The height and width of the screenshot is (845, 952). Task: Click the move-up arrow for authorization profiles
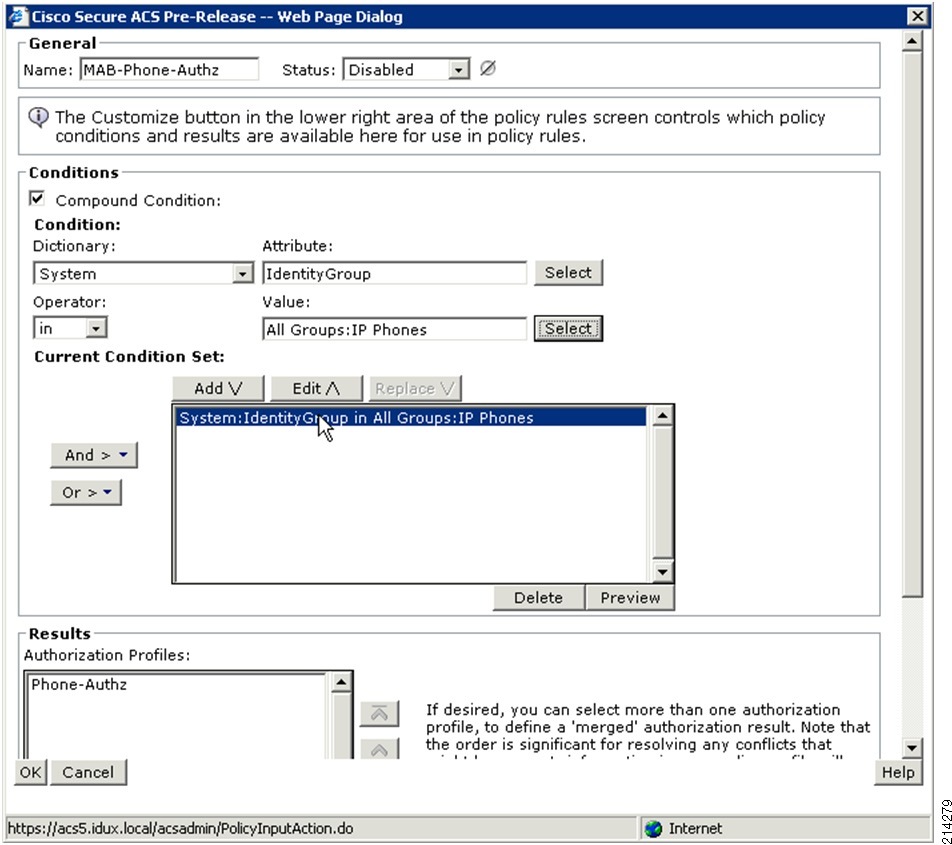coord(379,750)
